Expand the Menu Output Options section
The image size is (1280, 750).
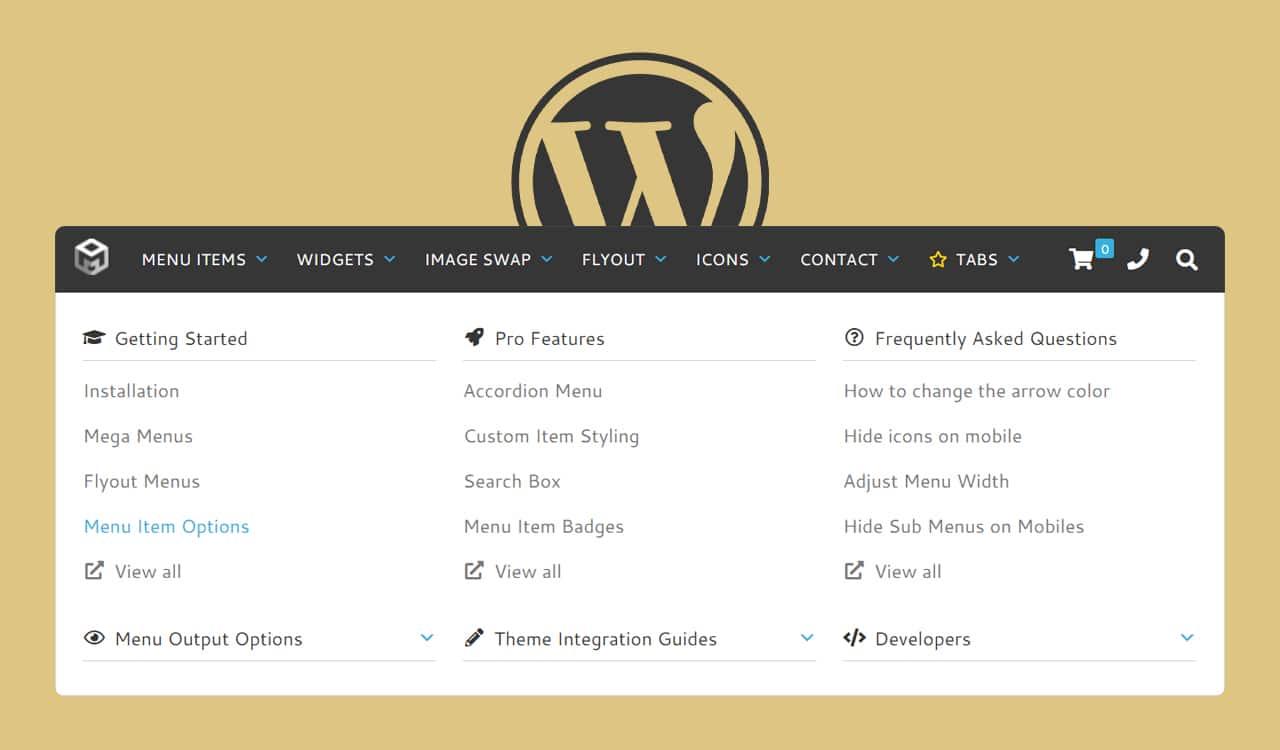(427, 638)
